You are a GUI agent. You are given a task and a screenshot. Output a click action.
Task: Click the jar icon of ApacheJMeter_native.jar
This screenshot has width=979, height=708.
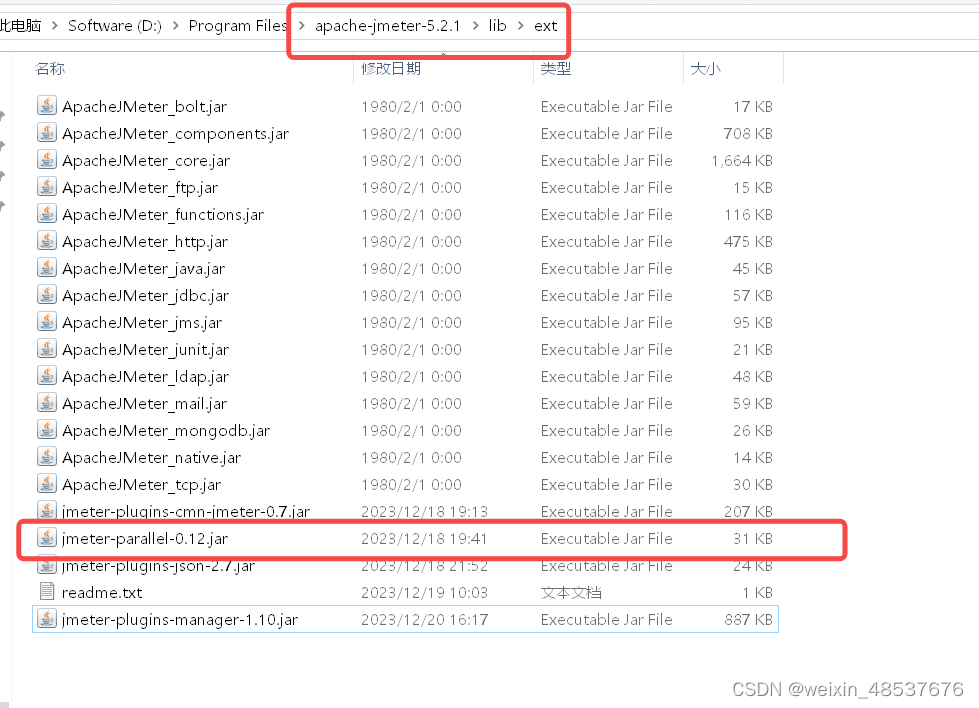(47, 456)
